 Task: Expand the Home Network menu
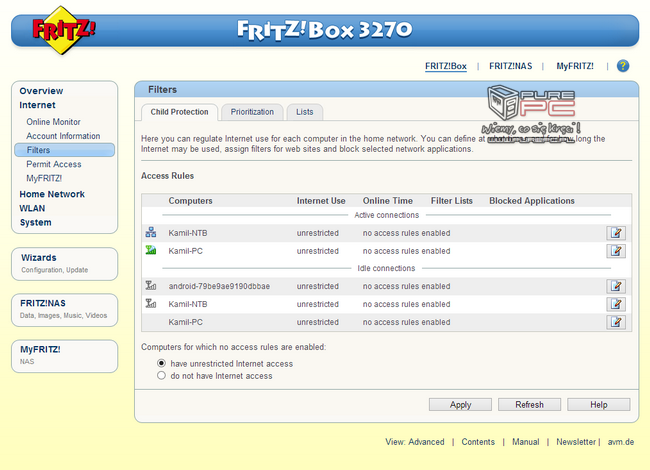tap(52, 194)
